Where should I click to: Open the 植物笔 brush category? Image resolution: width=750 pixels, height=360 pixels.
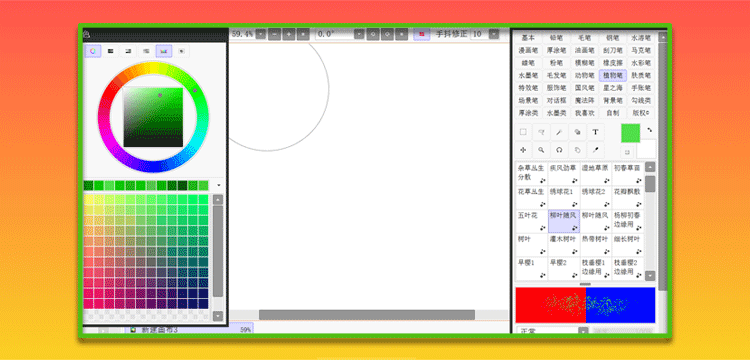point(613,75)
